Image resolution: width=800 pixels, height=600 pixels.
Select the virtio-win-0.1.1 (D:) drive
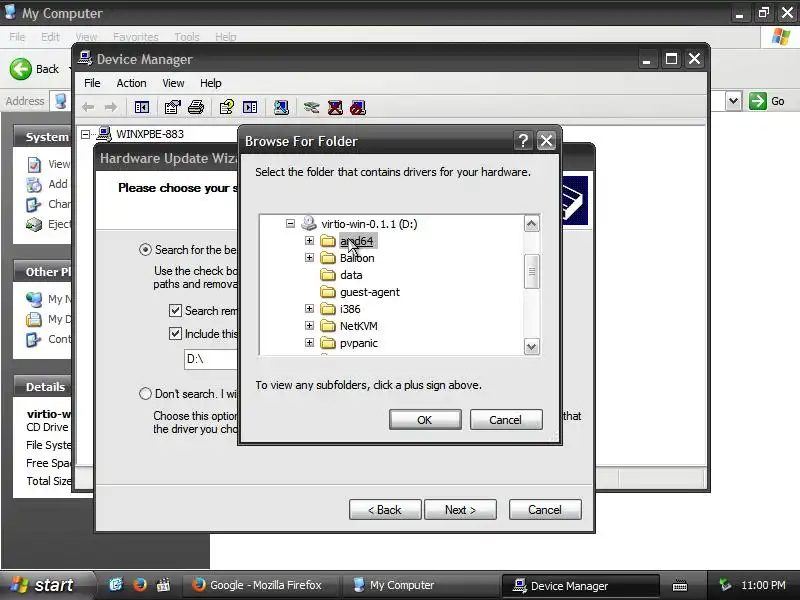[x=369, y=224]
